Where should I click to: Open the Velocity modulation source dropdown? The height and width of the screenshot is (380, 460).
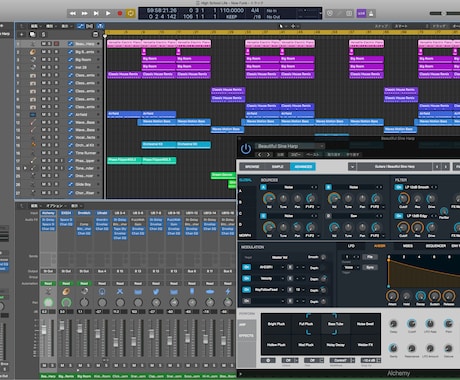[x=269, y=278]
